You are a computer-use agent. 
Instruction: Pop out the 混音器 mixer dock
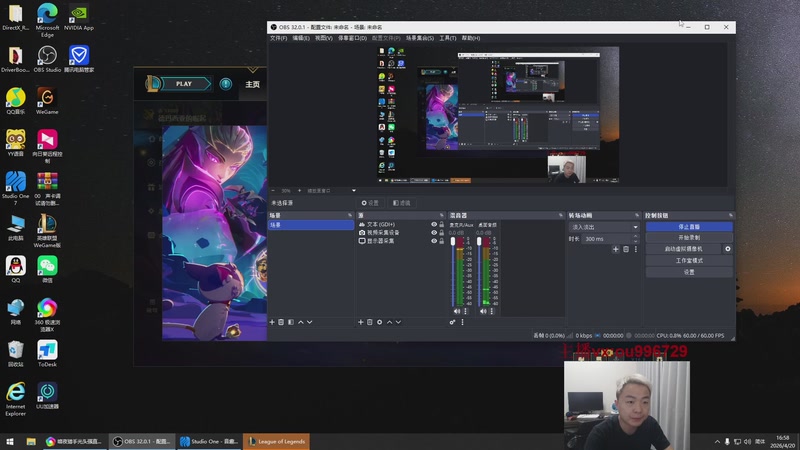[561, 215]
